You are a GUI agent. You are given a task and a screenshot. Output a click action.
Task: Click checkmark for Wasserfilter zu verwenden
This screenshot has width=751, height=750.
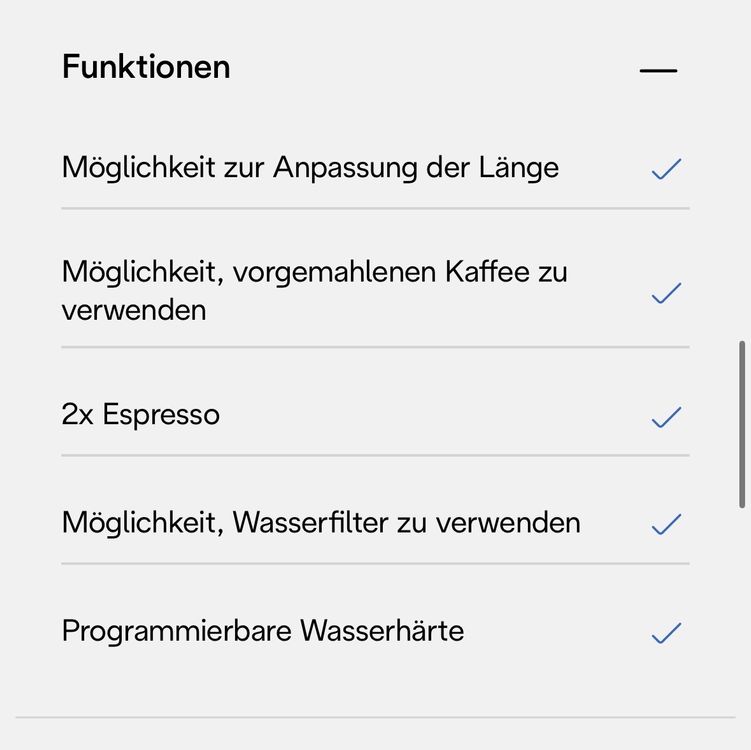[x=666, y=524]
